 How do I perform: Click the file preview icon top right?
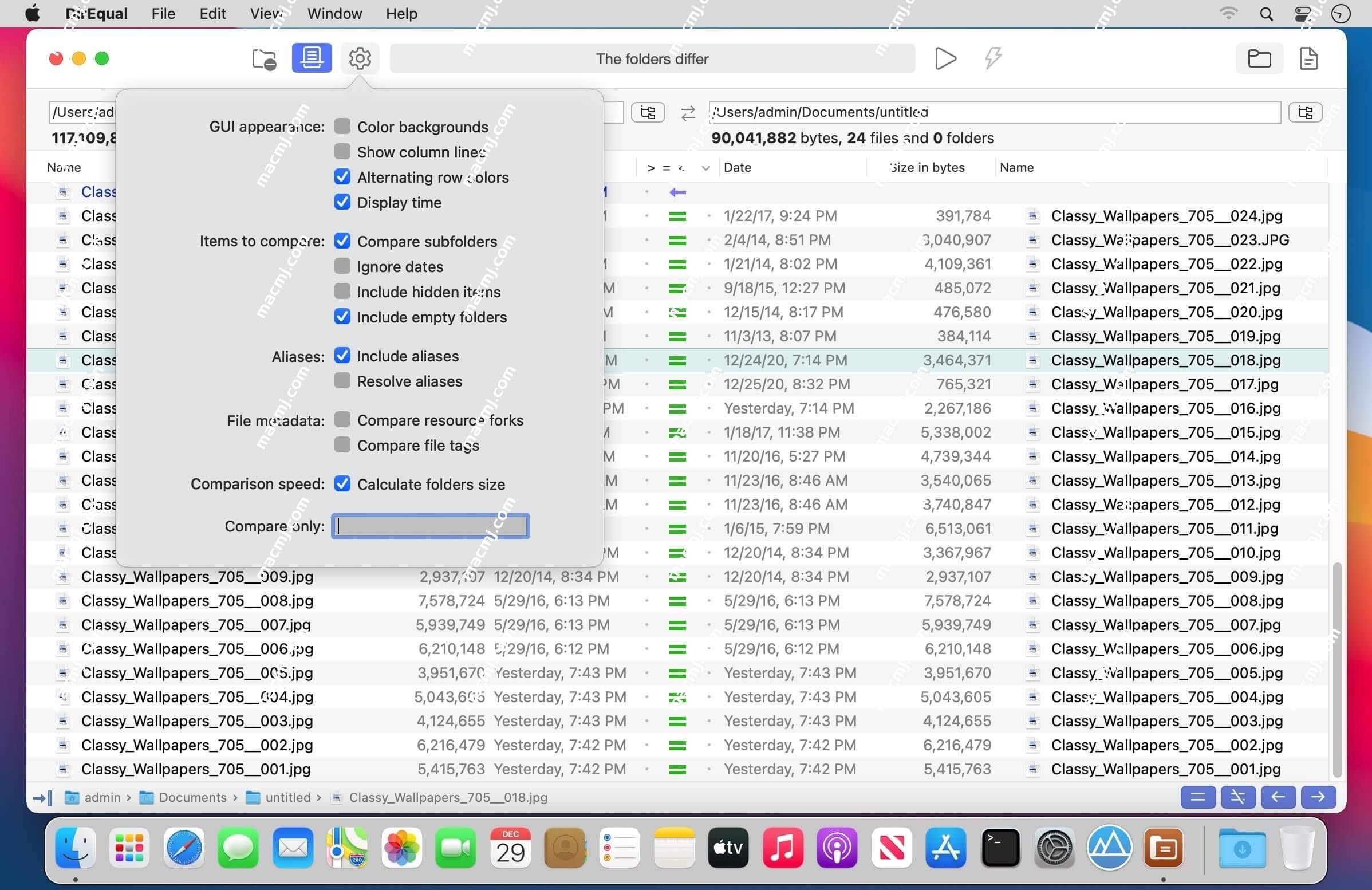click(x=1310, y=58)
